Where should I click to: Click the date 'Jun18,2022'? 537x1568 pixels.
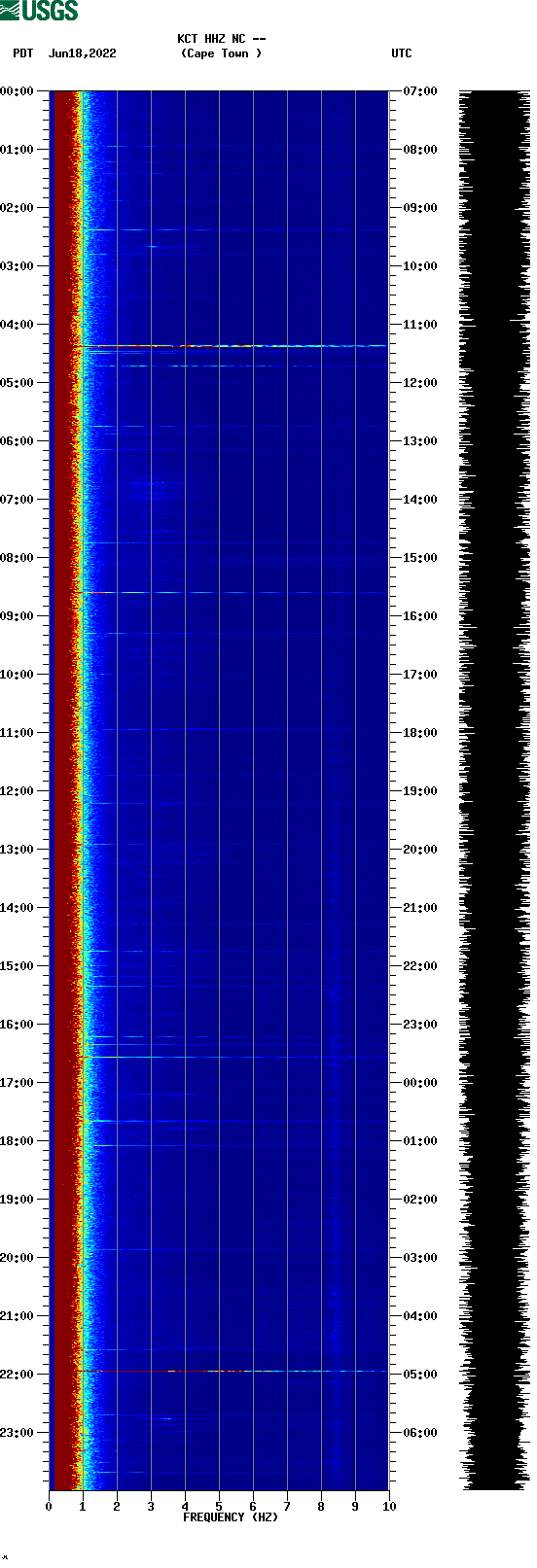tap(82, 53)
